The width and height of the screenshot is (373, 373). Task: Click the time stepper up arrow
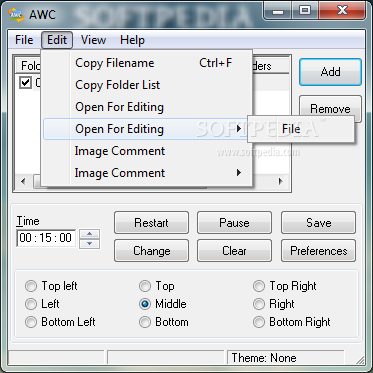point(89,234)
